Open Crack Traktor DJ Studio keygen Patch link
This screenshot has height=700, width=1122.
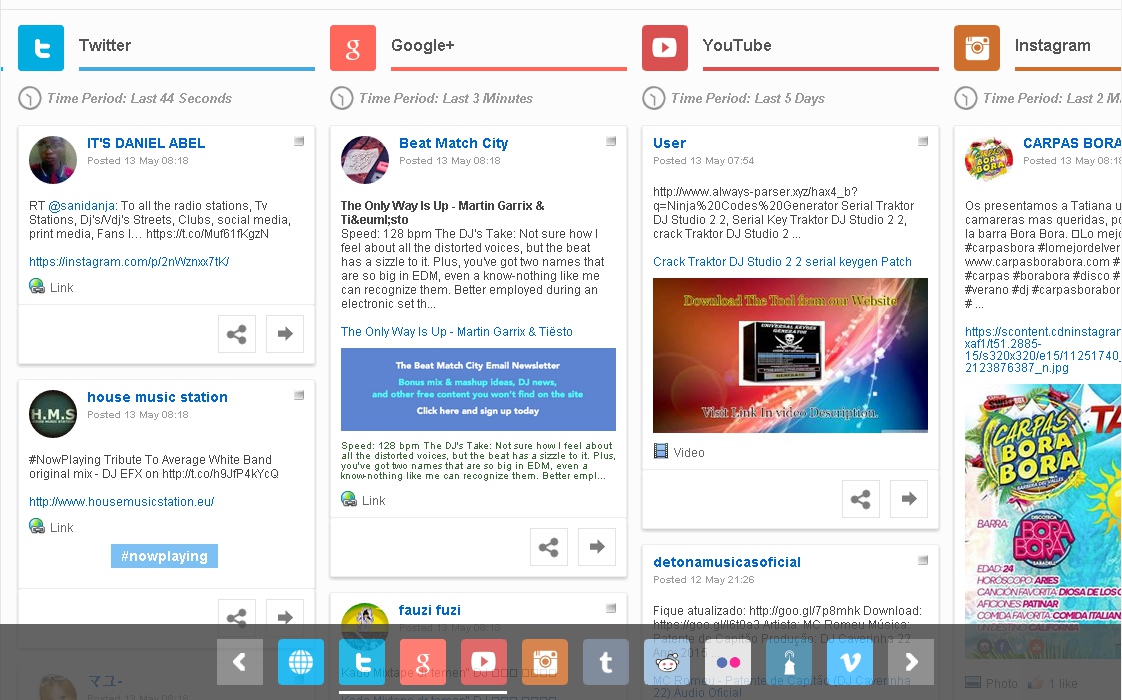782,262
